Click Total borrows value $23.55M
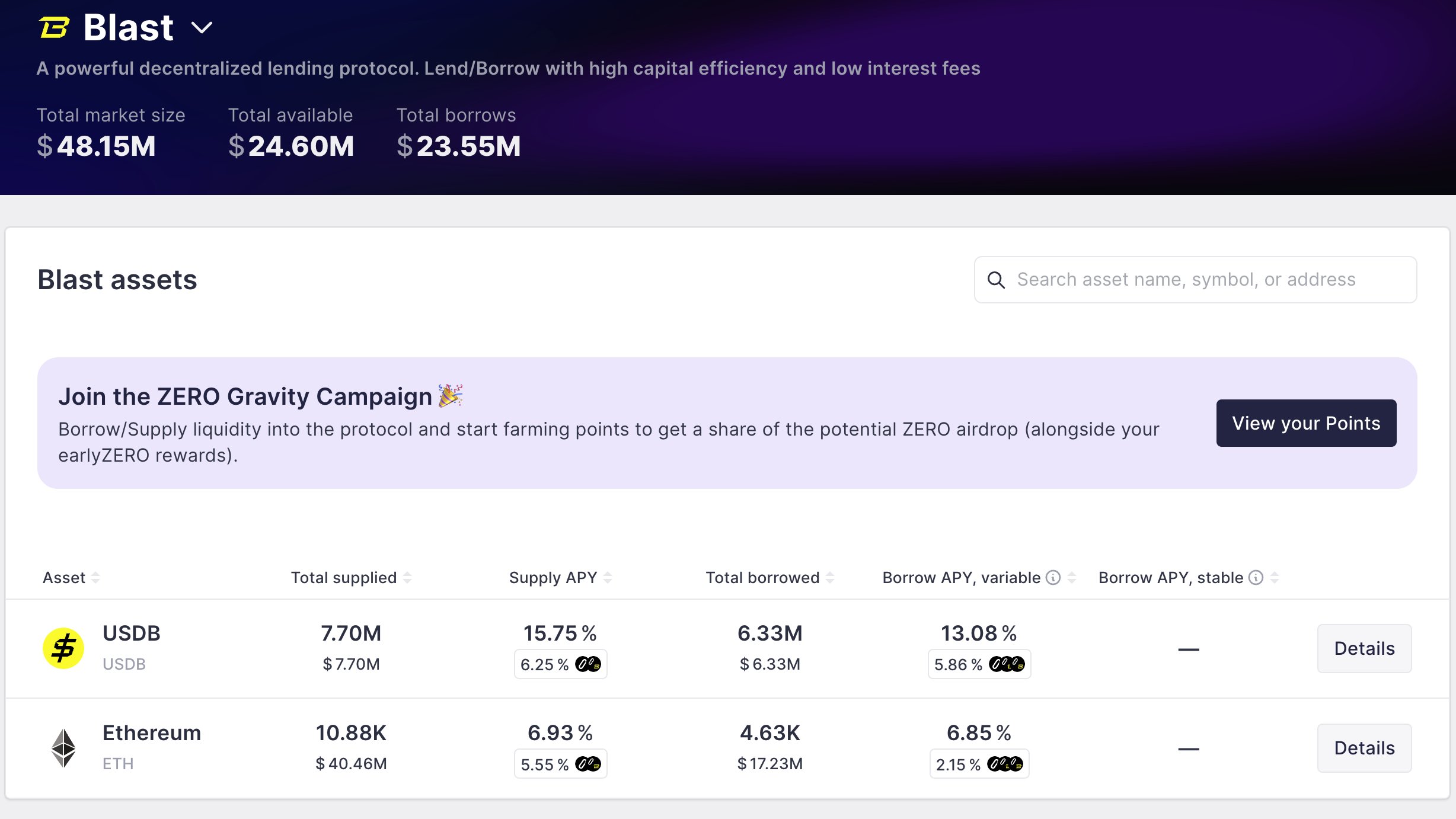The image size is (1456, 819). point(459,146)
